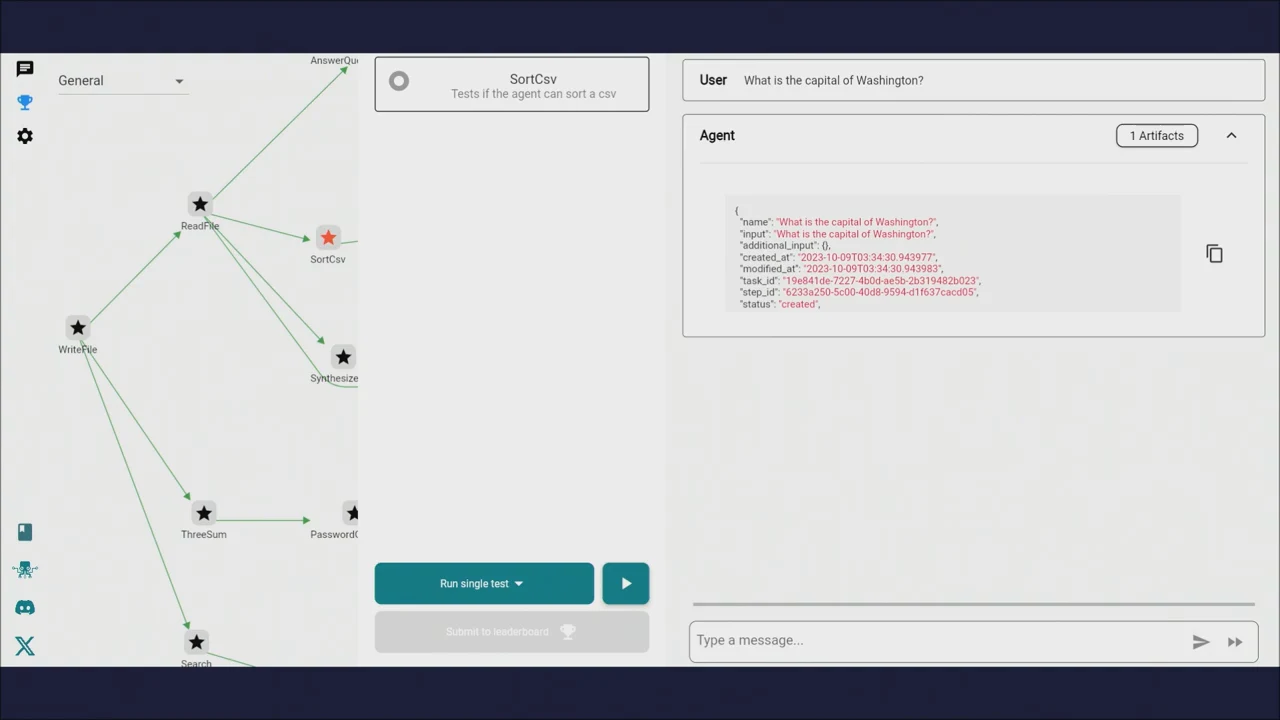Select the ThreeSum star node

[x=204, y=512]
